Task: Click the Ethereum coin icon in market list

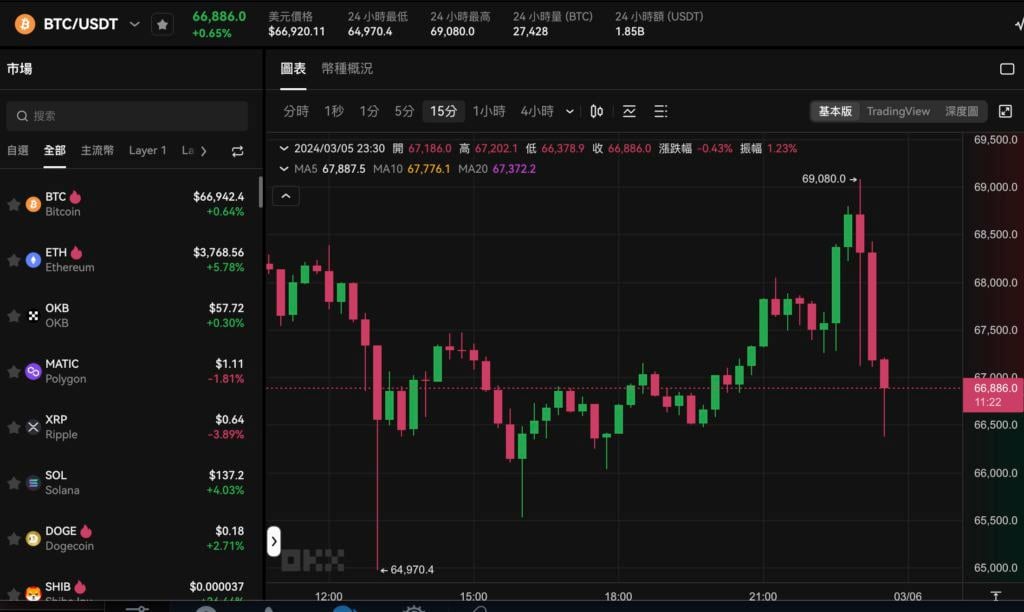Action: click(x=33, y=260)
